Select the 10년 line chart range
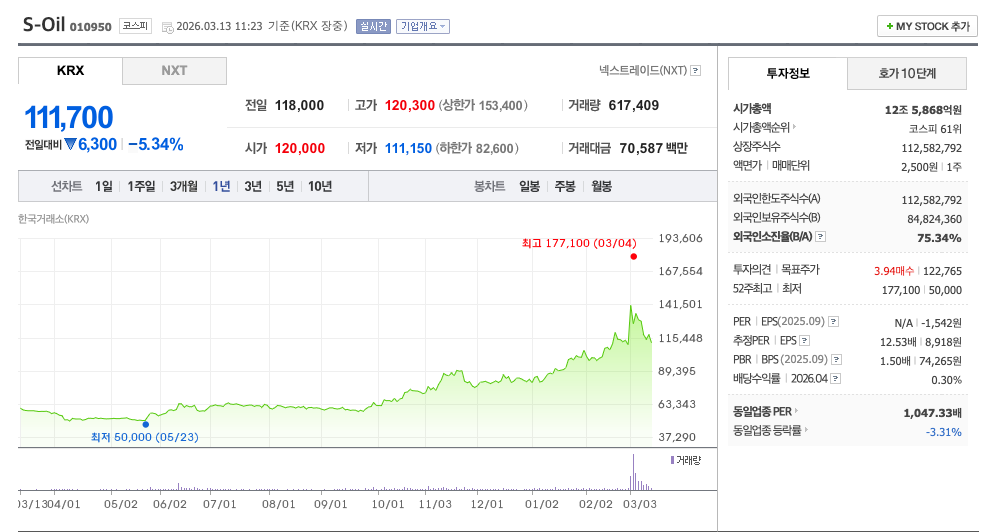1008x532 pixels. (320, 186)
